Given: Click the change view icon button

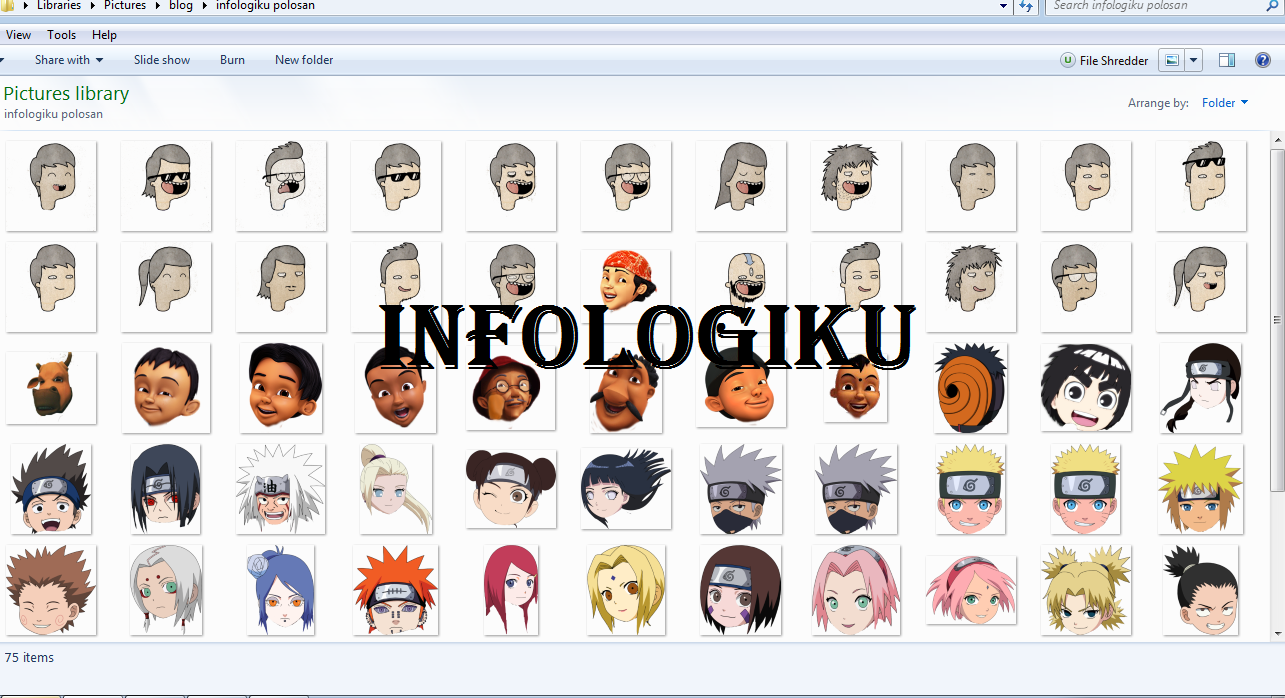Looking at the screenshot, I should coord(1170,60).
